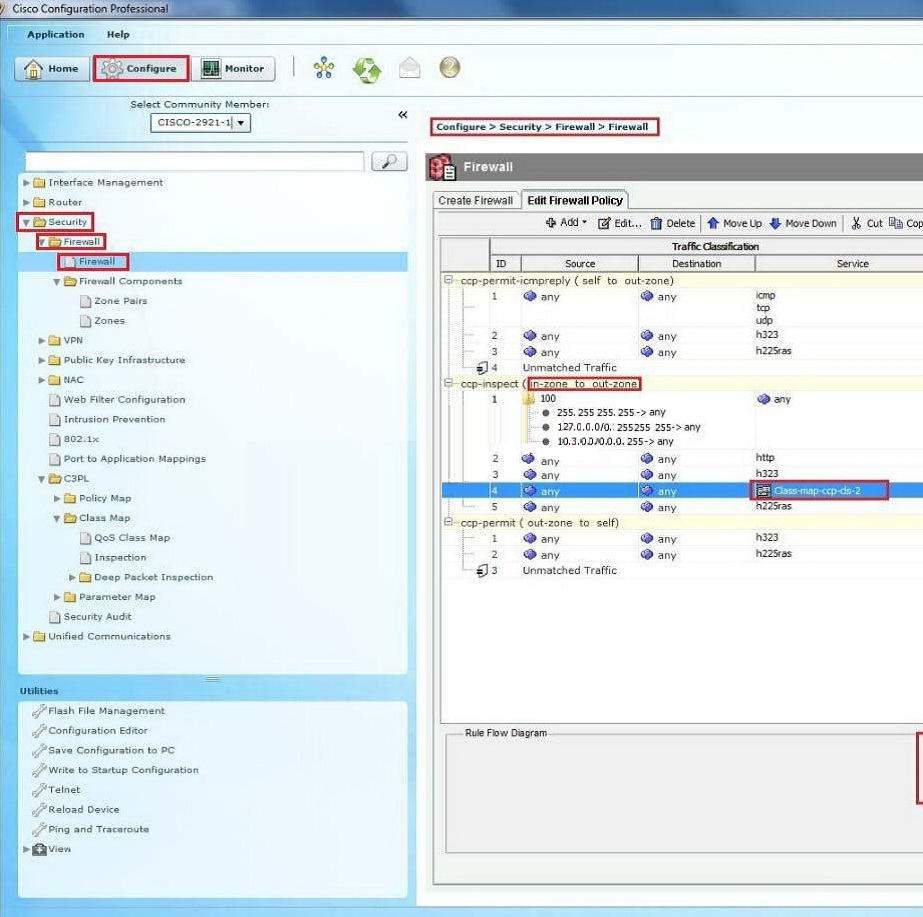Move the selected rule up
Screen dimensions: 923x917
[735, 224]
